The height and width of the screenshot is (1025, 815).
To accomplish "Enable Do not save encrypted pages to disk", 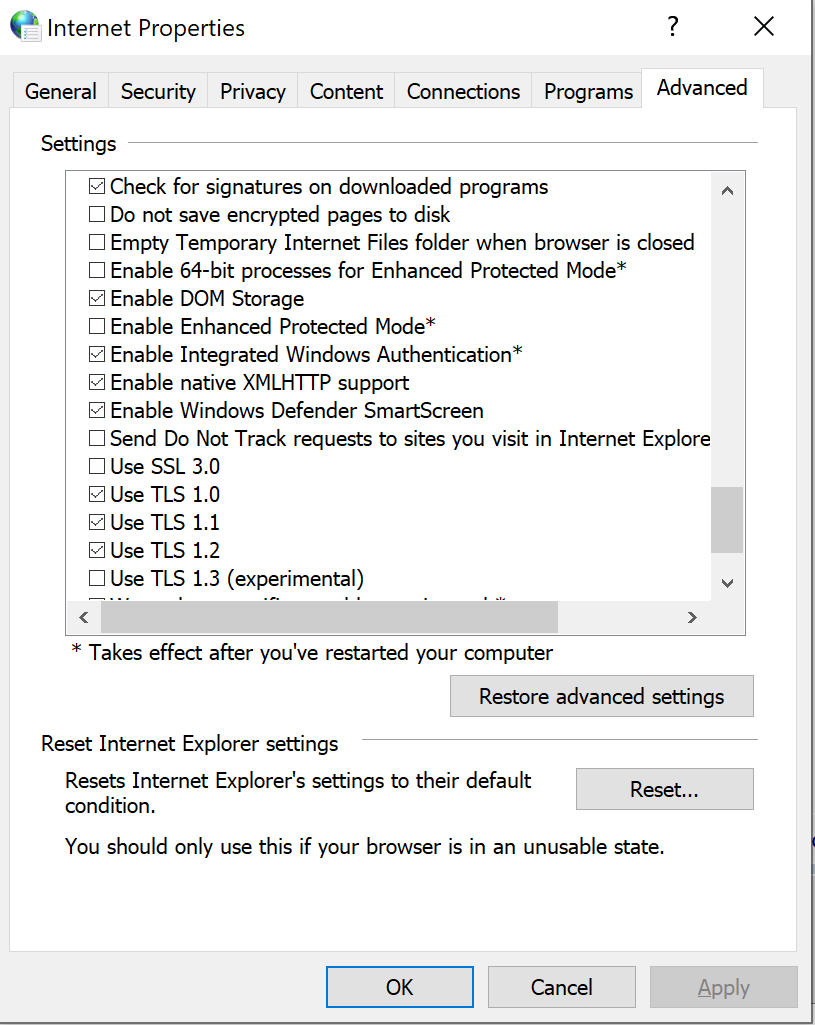I will [97, 214].
